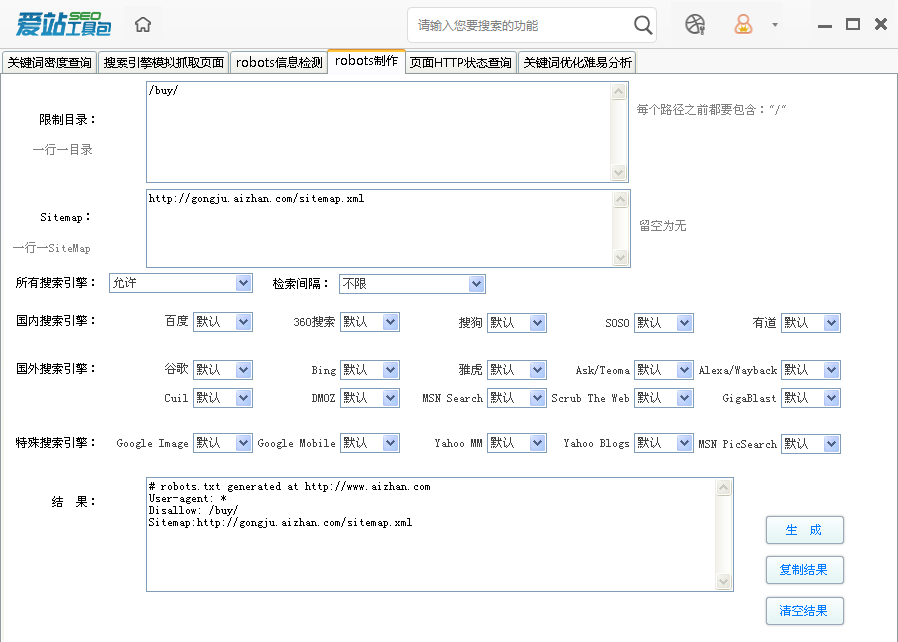The height and width of the screenshot is (642, 898).
Task: Click the magnifier search icon
Action: pyautogui.click(x=643, y=25)
